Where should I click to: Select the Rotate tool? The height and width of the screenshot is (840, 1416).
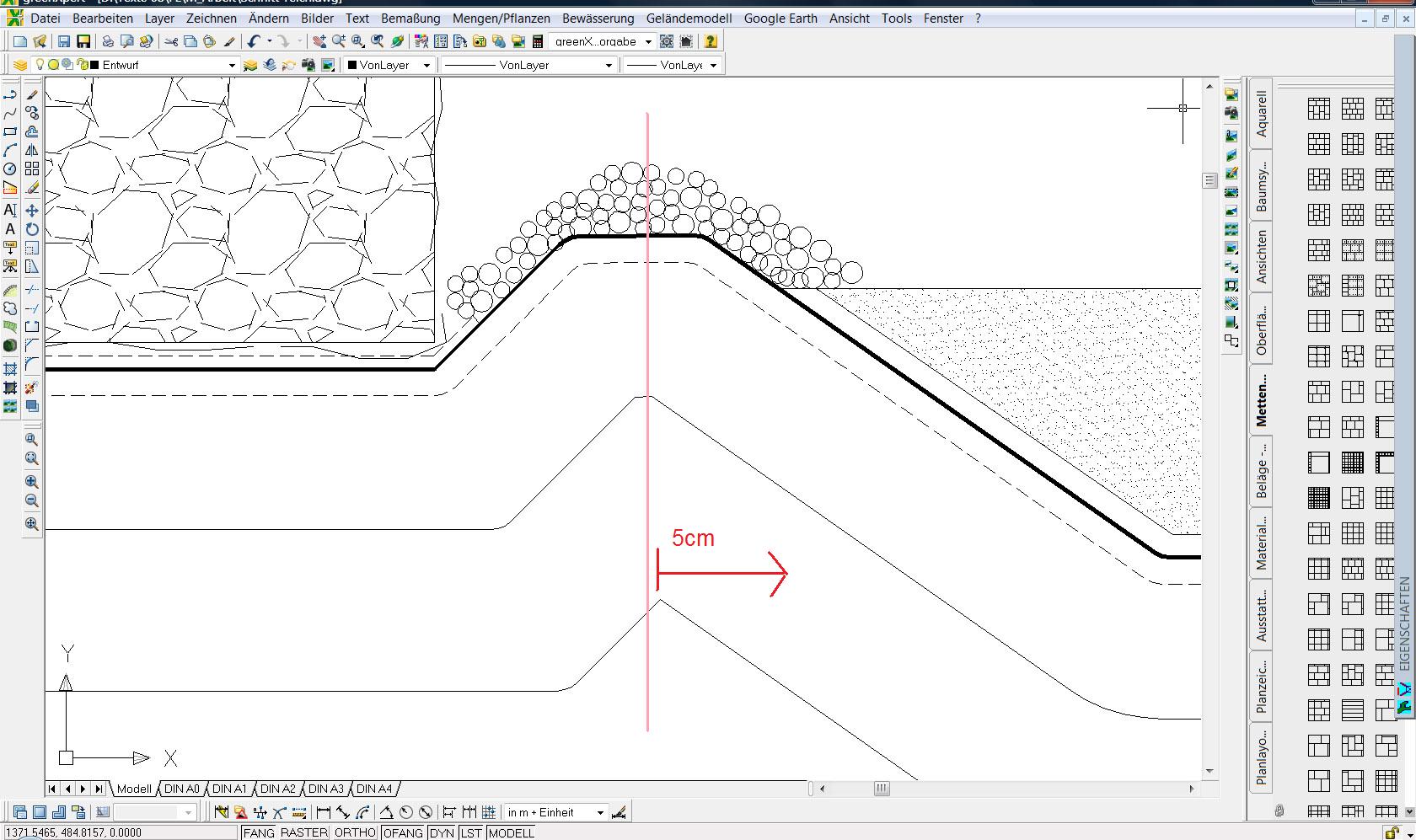(x=32, y=229)
